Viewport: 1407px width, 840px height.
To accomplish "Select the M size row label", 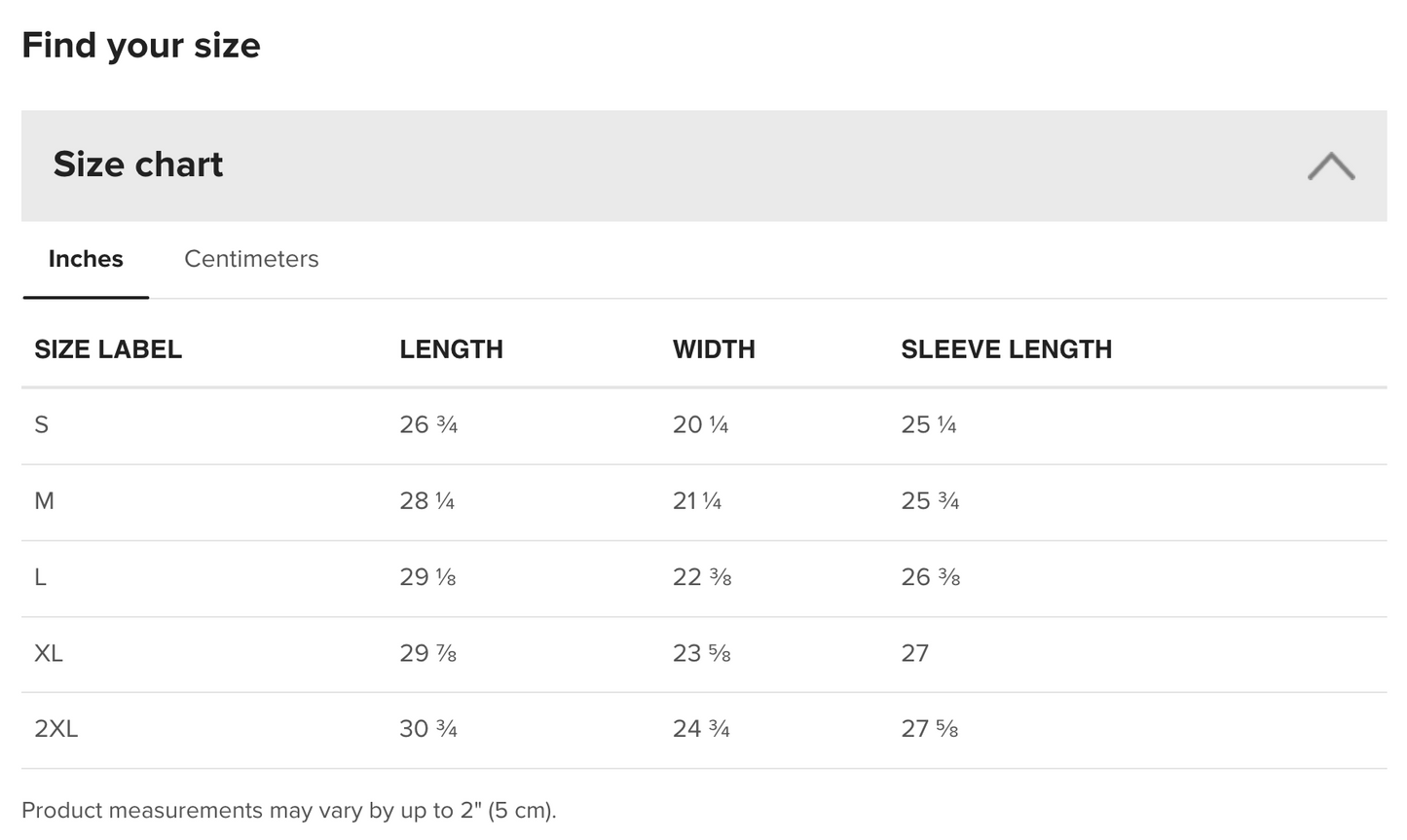I will [44, 501].
